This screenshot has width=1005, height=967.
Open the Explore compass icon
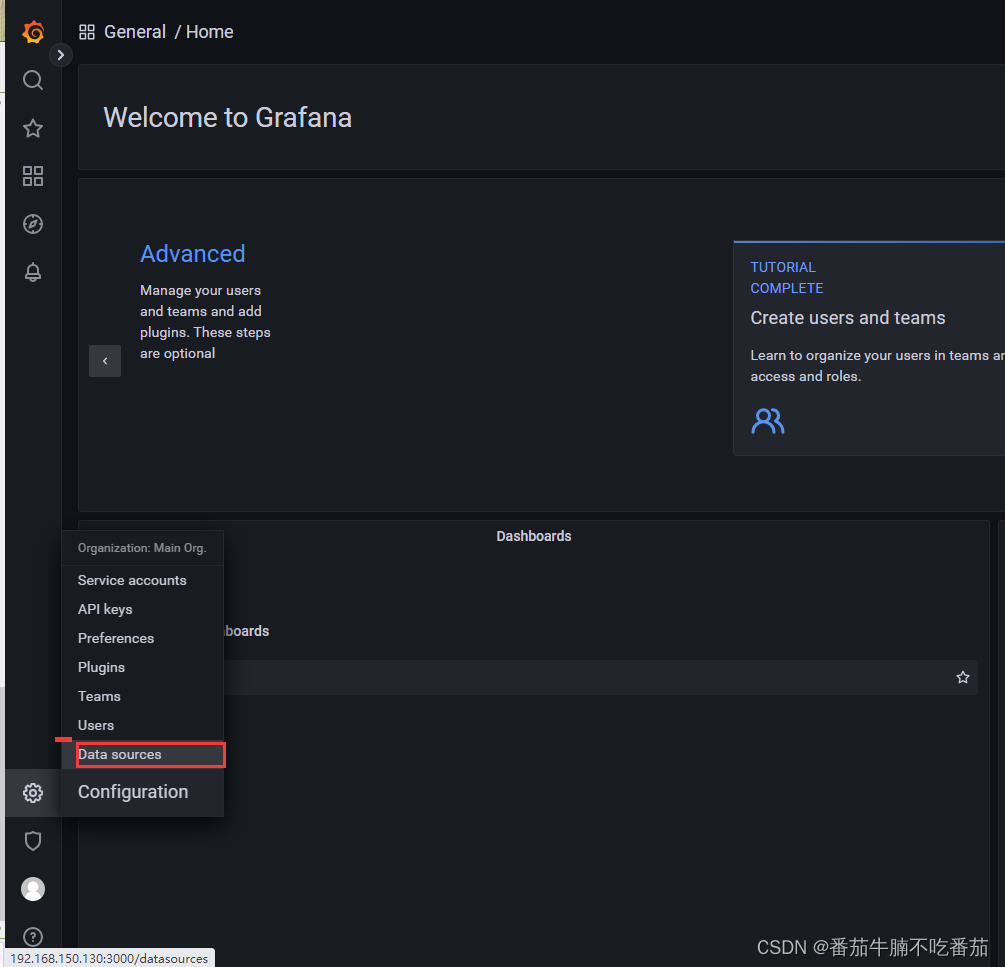(33, 224)
